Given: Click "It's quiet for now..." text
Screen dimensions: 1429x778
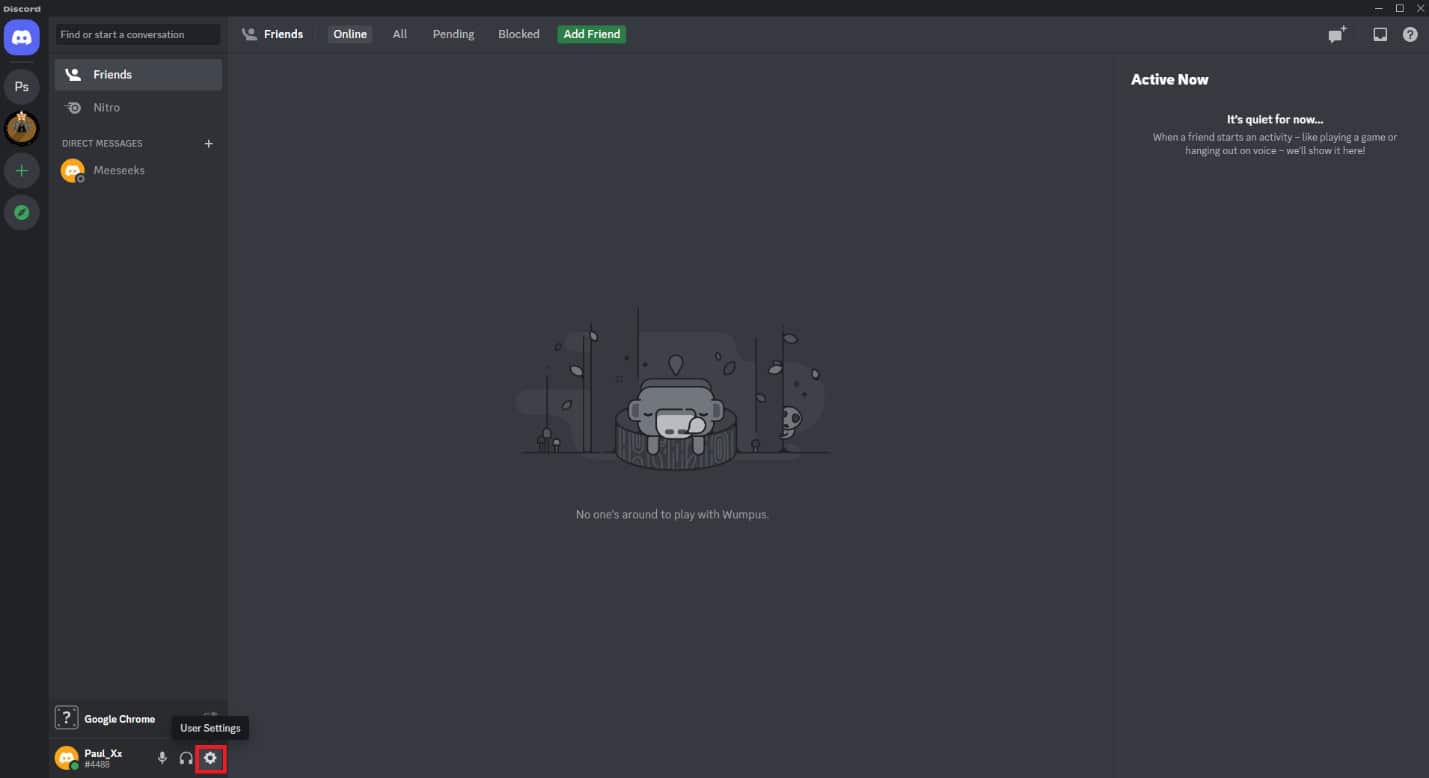Looking at the screenshot, I should pyautogui.click(x=1275, y=119).
